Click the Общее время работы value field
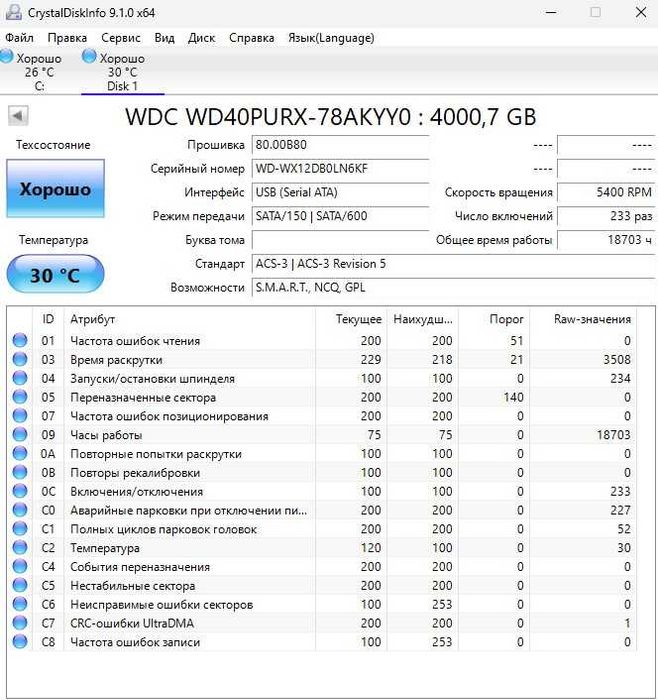The image size is (658, 700). click(x=606, y=240)
